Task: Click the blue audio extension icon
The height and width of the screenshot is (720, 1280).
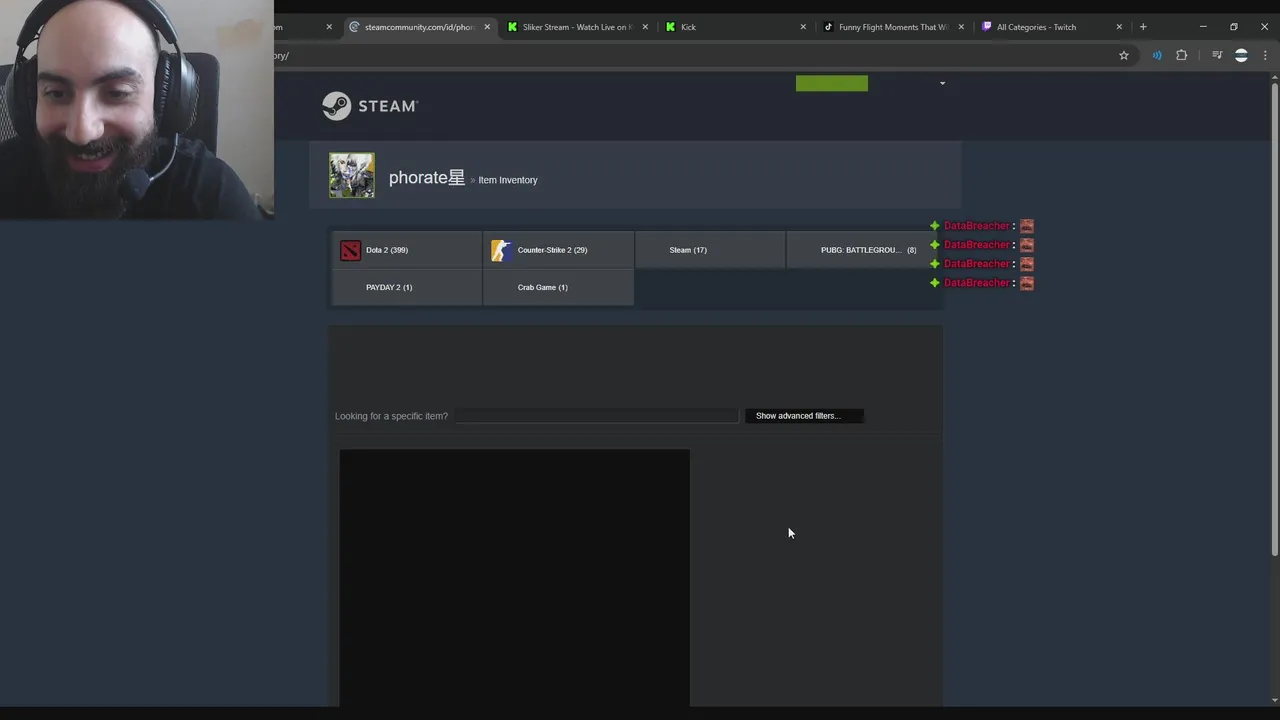Action: 1157,56
